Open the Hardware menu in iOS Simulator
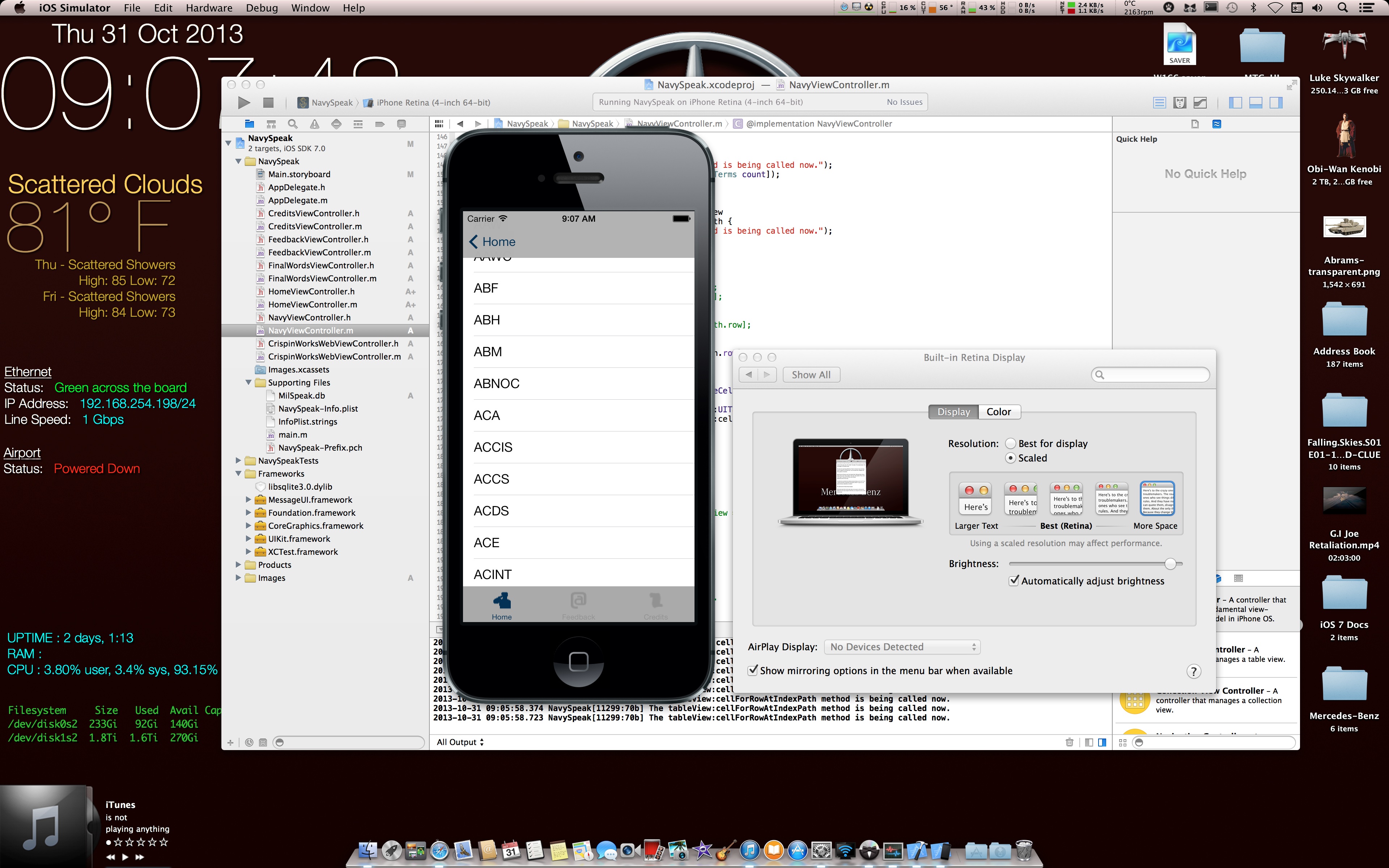Screen dimensions: 1389x868 point(209,8)
